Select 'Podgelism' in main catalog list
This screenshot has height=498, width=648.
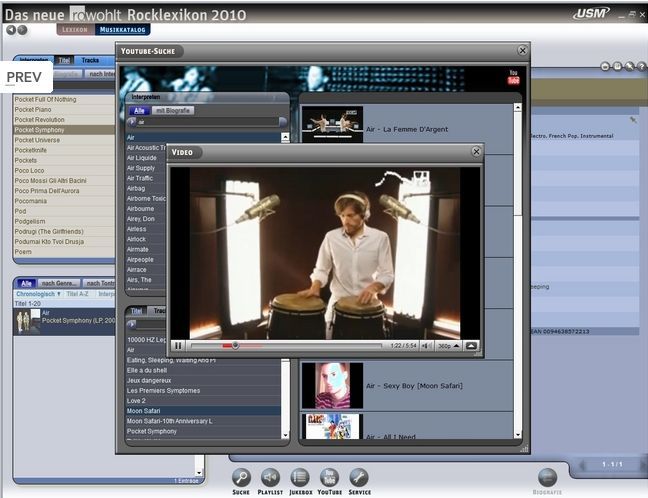coord(64,221)
